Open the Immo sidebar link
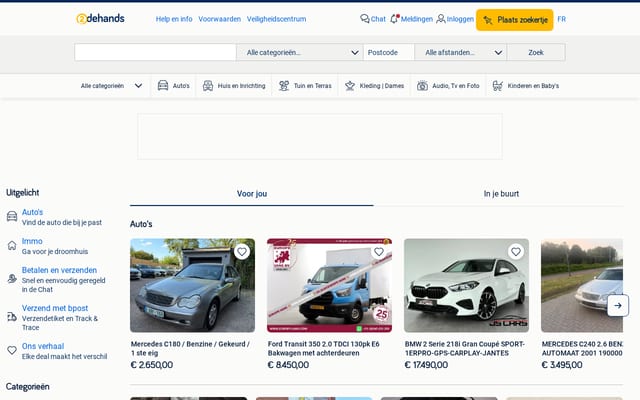Screen dimensions: 640x400 coord(32,241)
